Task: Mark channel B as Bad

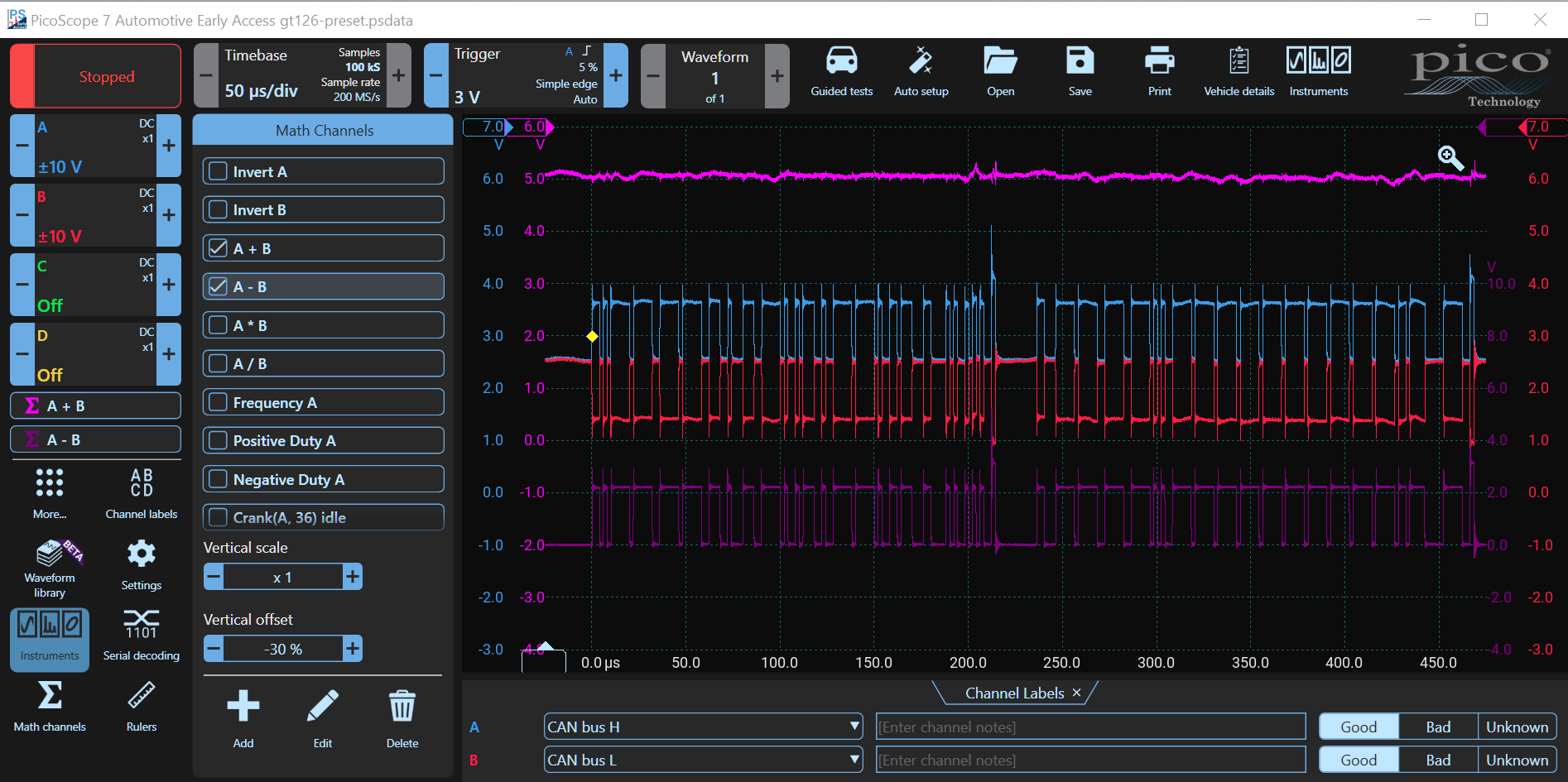Action: [x=1438, y=760]
